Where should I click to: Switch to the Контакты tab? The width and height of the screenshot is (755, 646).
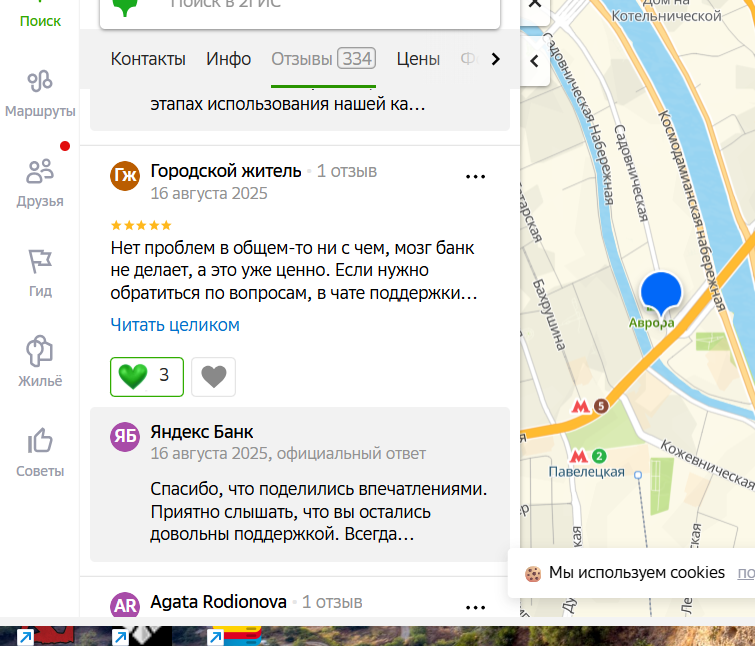click(x=148, y=59)
